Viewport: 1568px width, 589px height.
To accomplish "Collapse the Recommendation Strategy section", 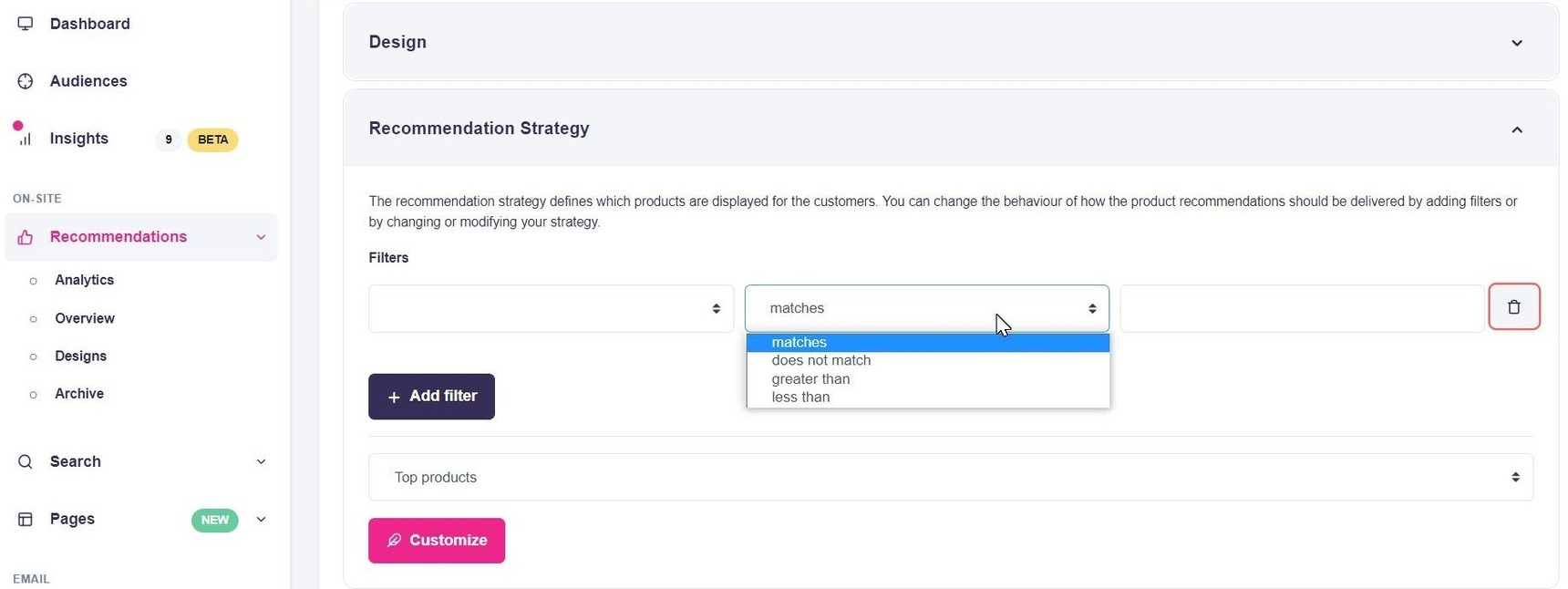I will coord(1516,129).
